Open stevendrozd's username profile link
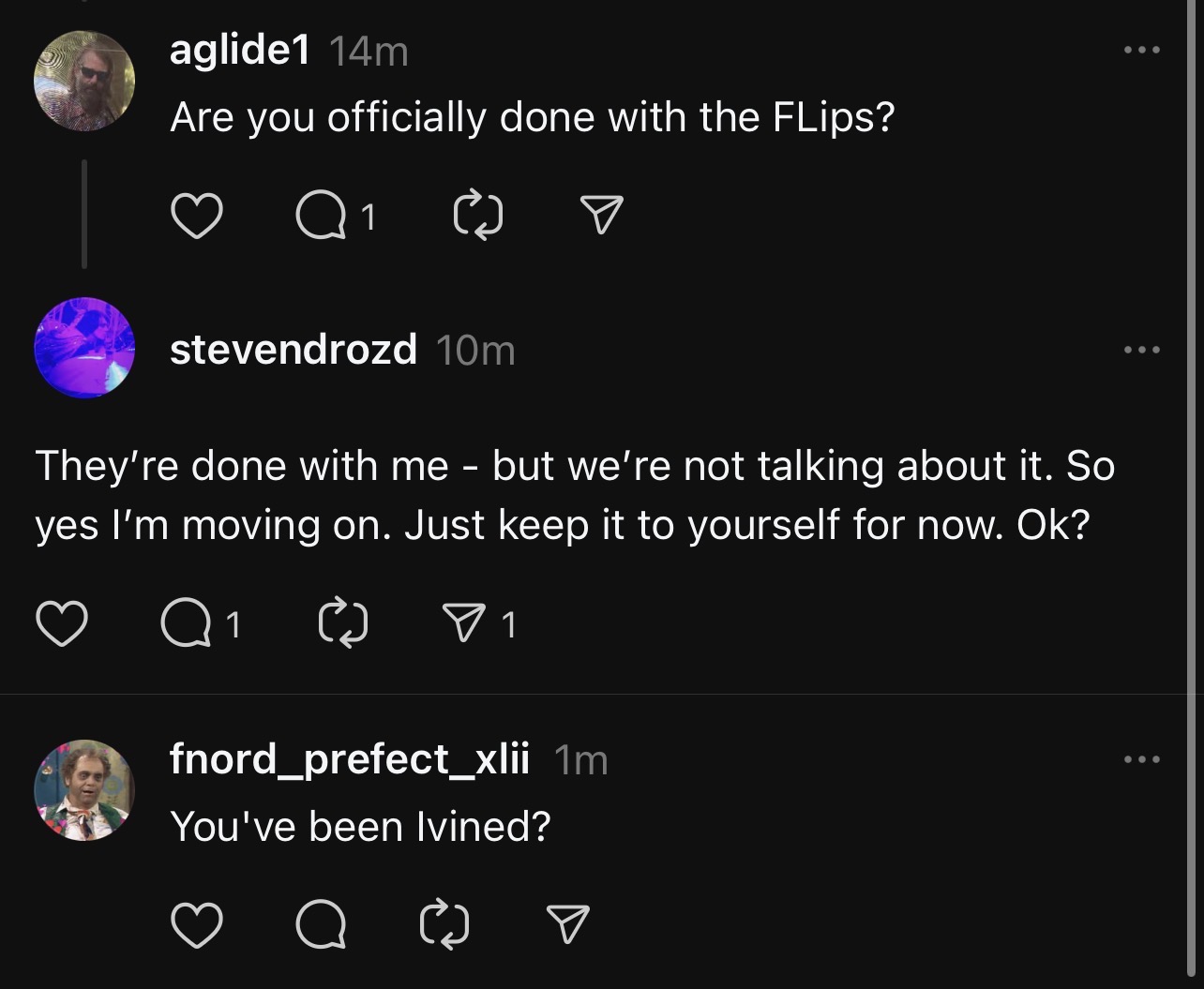 pyautogui.click(x=293, y=350)
